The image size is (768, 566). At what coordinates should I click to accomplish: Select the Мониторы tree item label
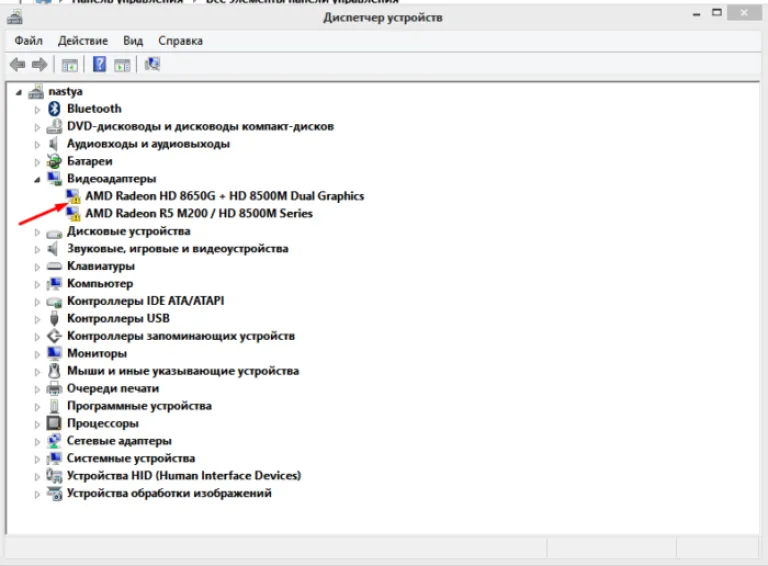pos(97,353)
